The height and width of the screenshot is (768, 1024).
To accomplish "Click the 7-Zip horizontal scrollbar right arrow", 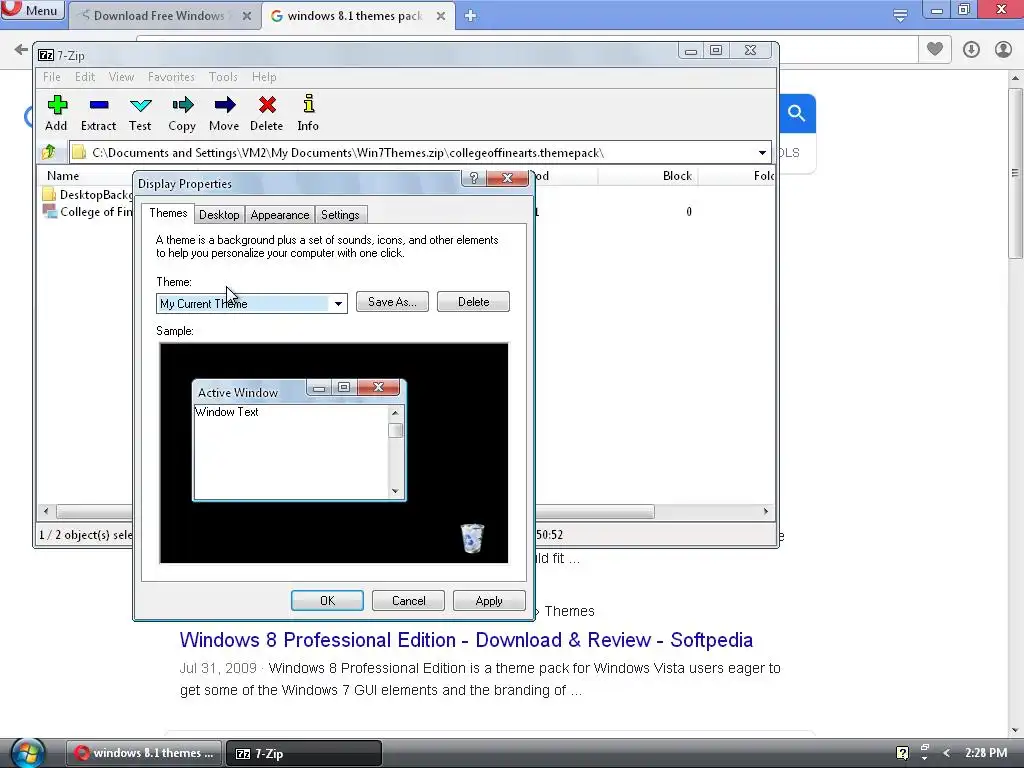I will pyautogui.click(x=766, y=511).
